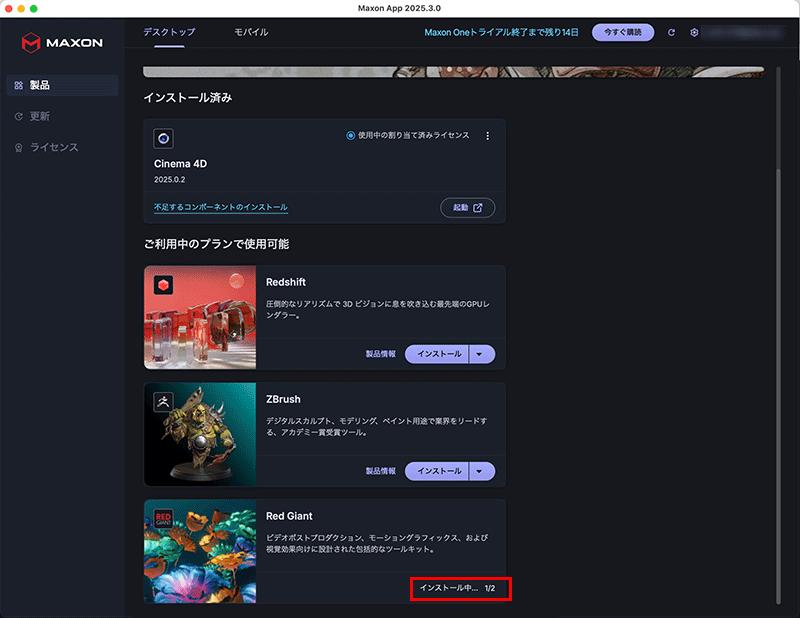The width and height of the screenshot is (800, 618).
Task: Switch to the モバイル (Mobile) tab
Action: click(251, 32)
